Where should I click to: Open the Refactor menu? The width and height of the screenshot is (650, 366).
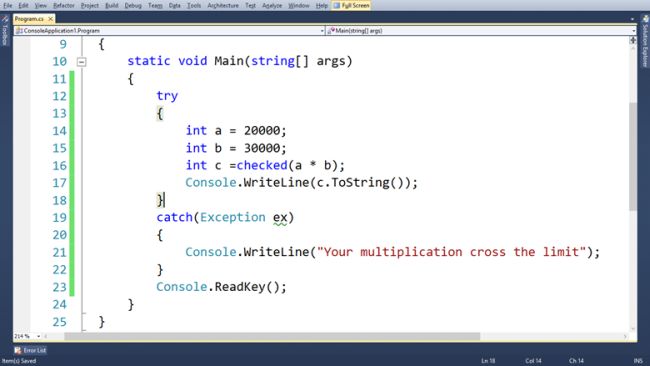63,5
